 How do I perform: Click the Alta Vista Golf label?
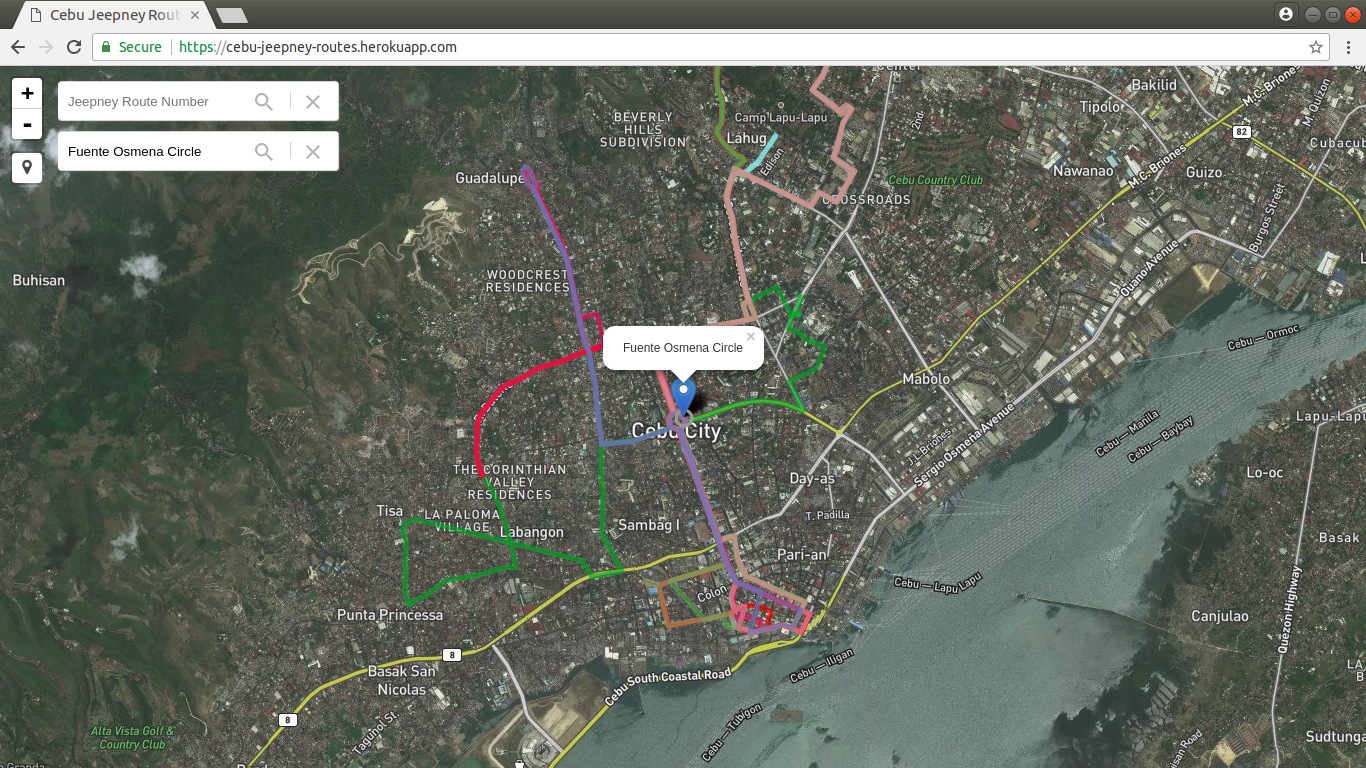[132, 738]
